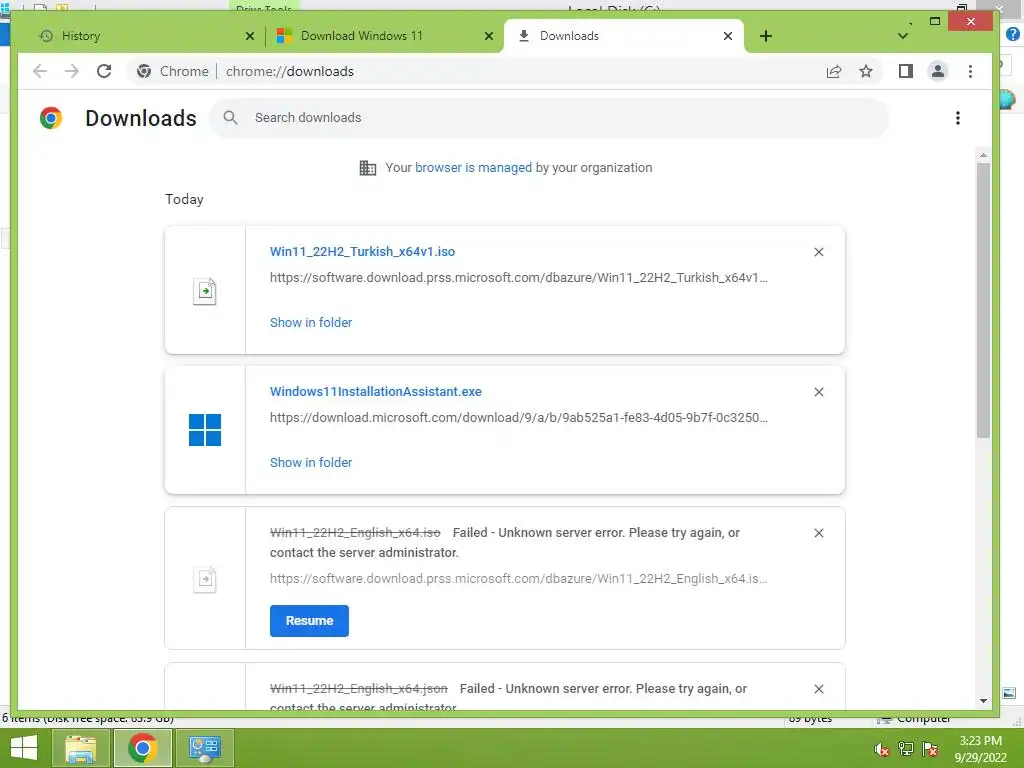Click the Installation Assistant source URL

pos(519,417)
